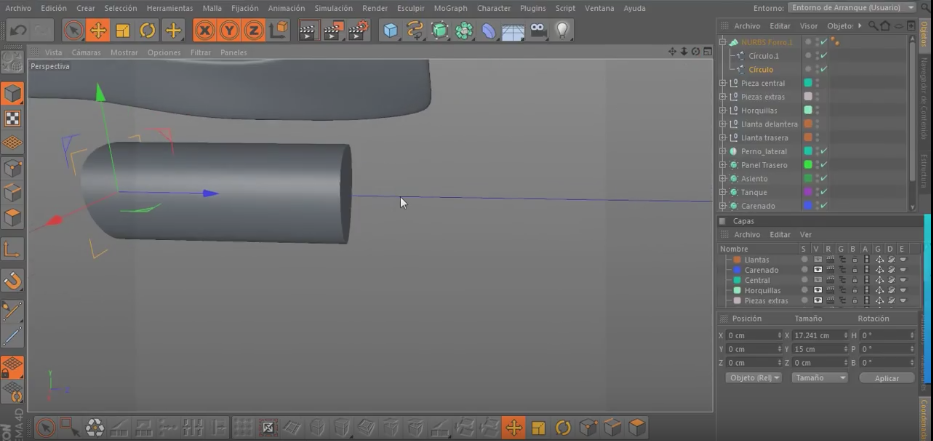Enable the axis mode L-shaped icon
This screenshot has width=933, height=441.
(x=12, y=249)
